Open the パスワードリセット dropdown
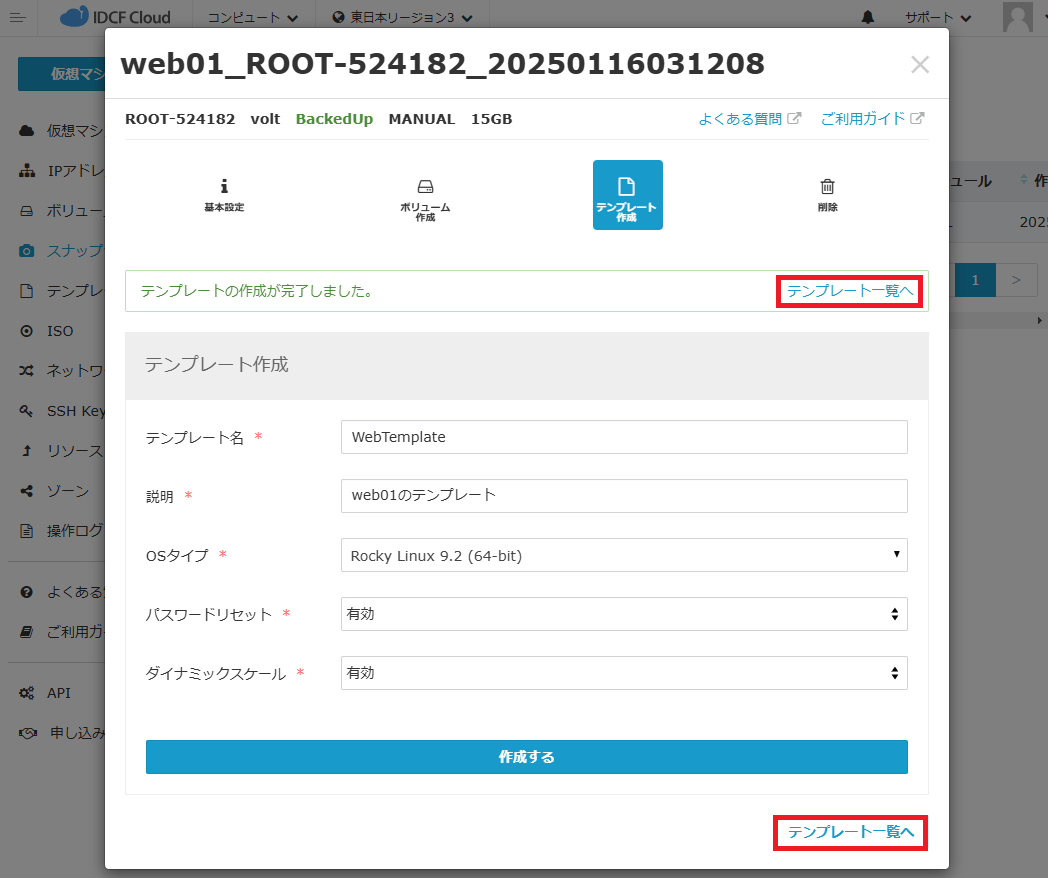1048x878 pixels. [x=624, y=614]
